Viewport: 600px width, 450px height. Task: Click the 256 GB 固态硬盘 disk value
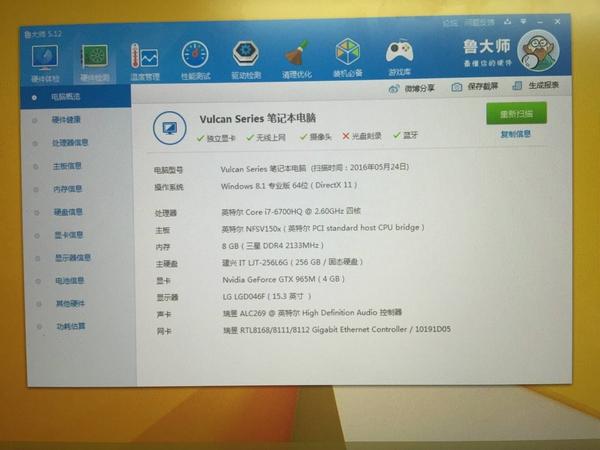tap(292, 262)
